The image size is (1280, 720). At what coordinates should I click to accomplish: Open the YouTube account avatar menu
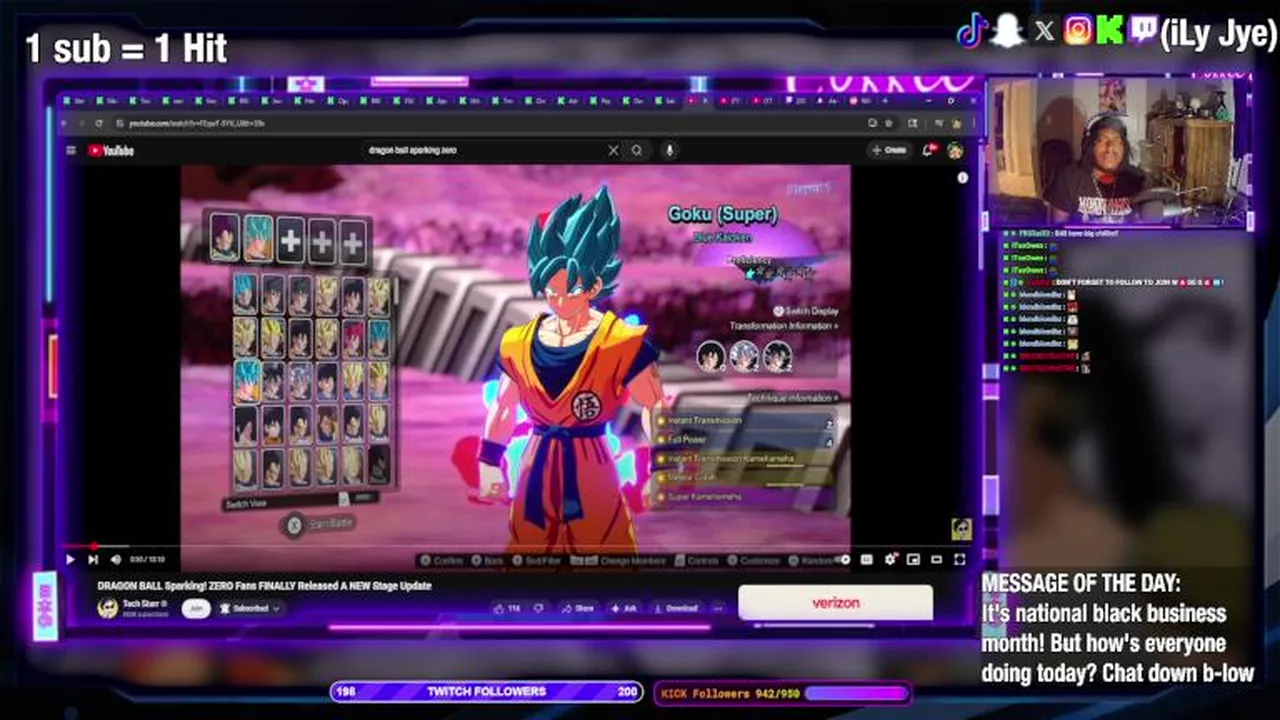point(955,150)
